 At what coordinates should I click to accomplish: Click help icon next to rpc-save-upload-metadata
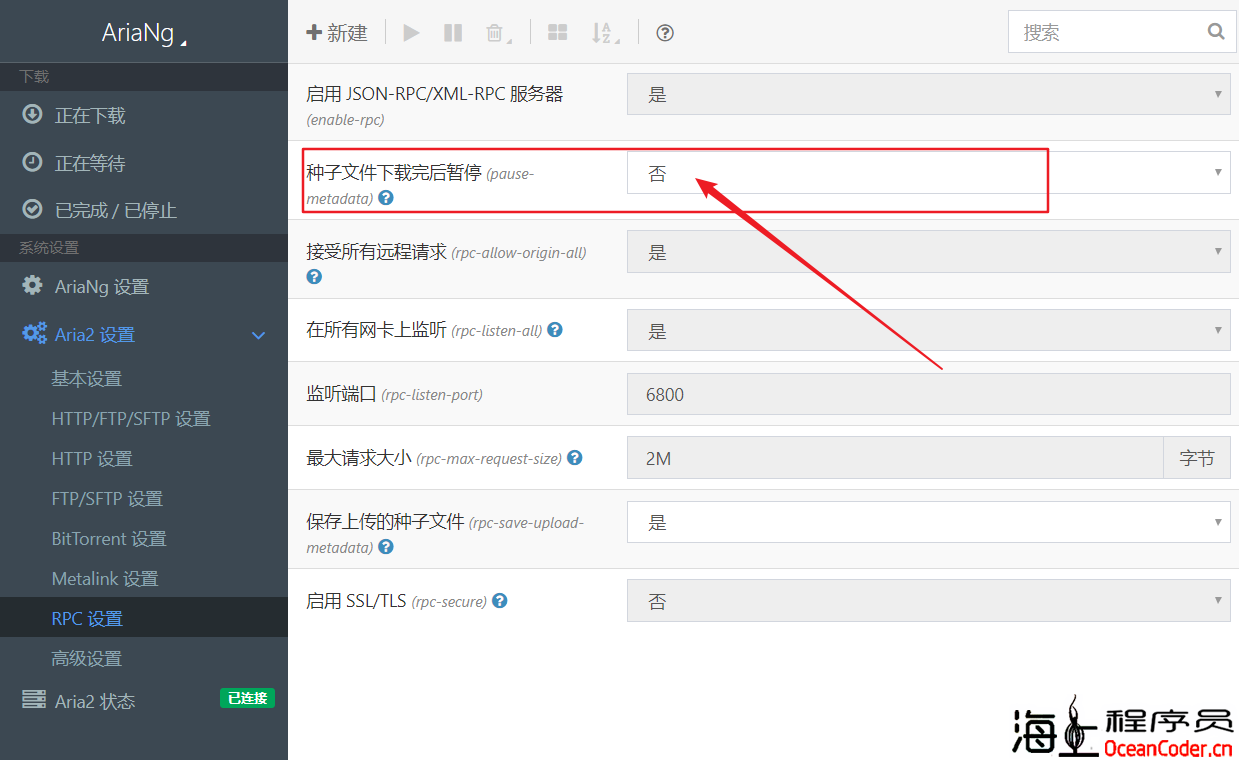point(386,547)
